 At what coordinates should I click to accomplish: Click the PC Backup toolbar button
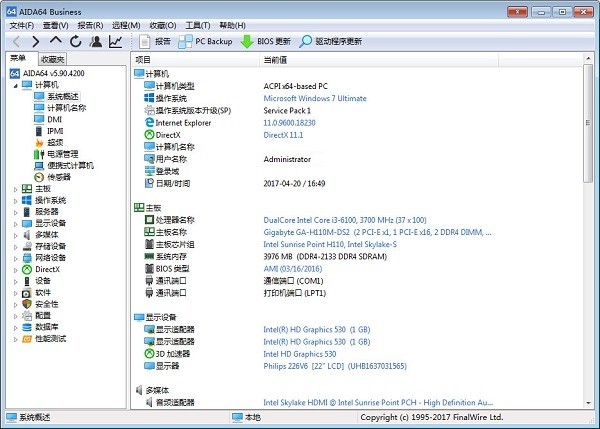click(205, 42)
